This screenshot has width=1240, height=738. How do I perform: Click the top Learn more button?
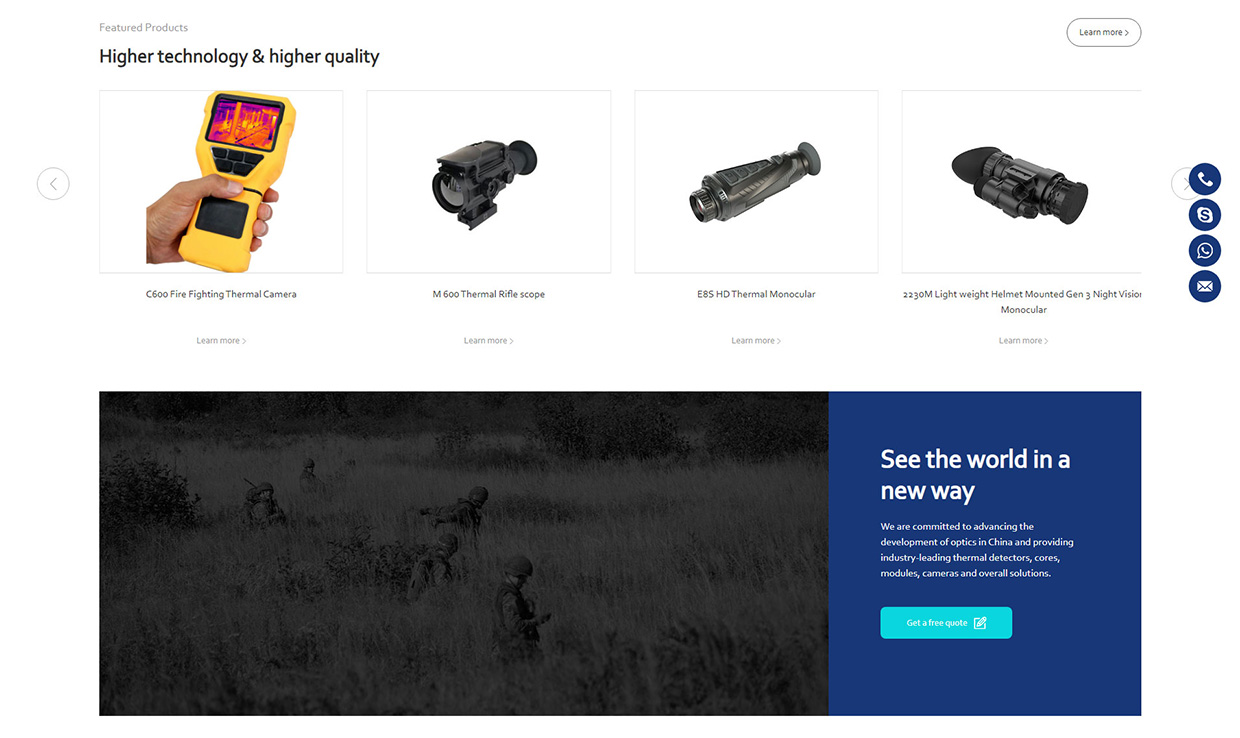tap(1103, 32)
